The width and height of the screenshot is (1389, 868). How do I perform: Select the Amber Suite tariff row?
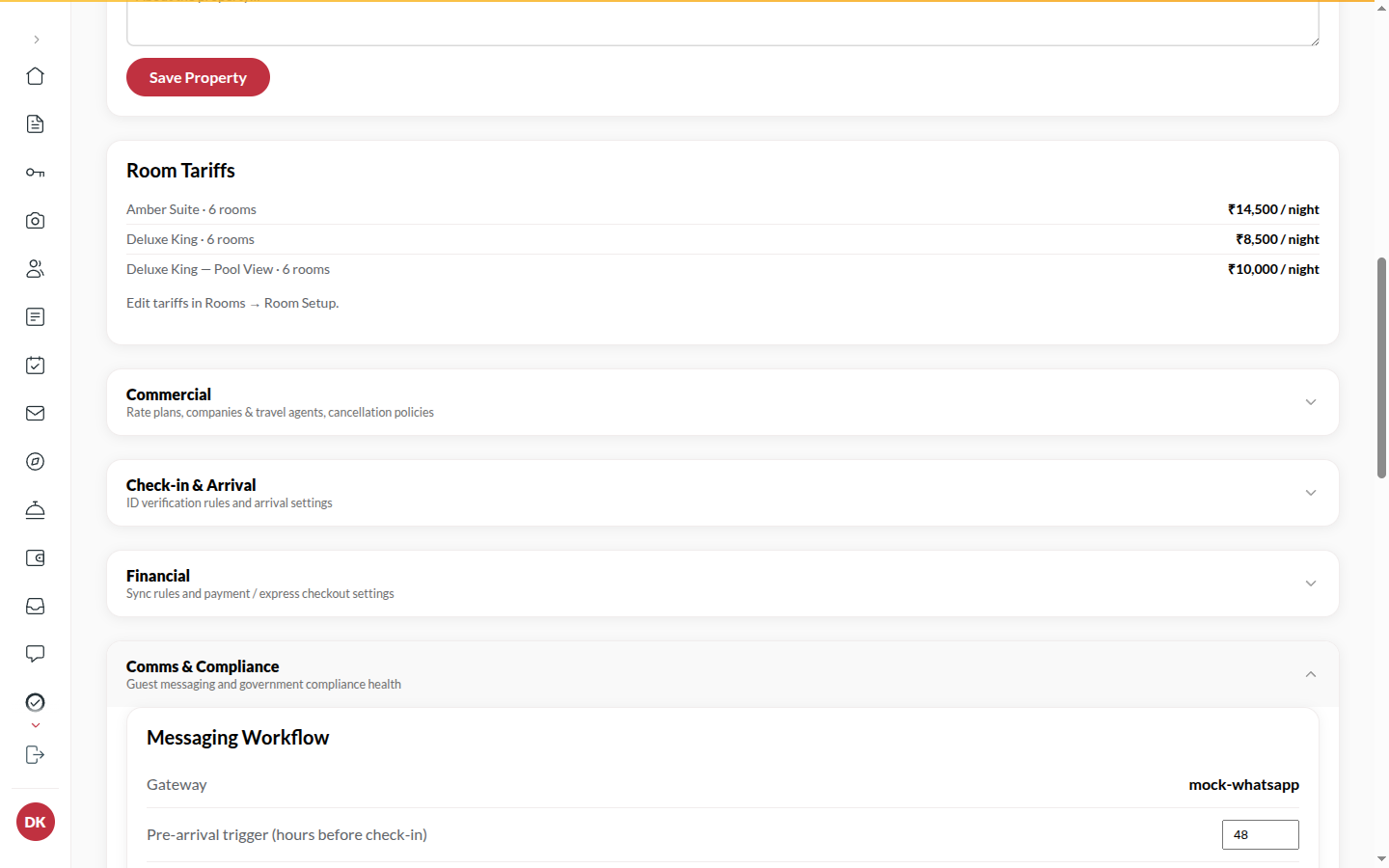pos(722,209)
